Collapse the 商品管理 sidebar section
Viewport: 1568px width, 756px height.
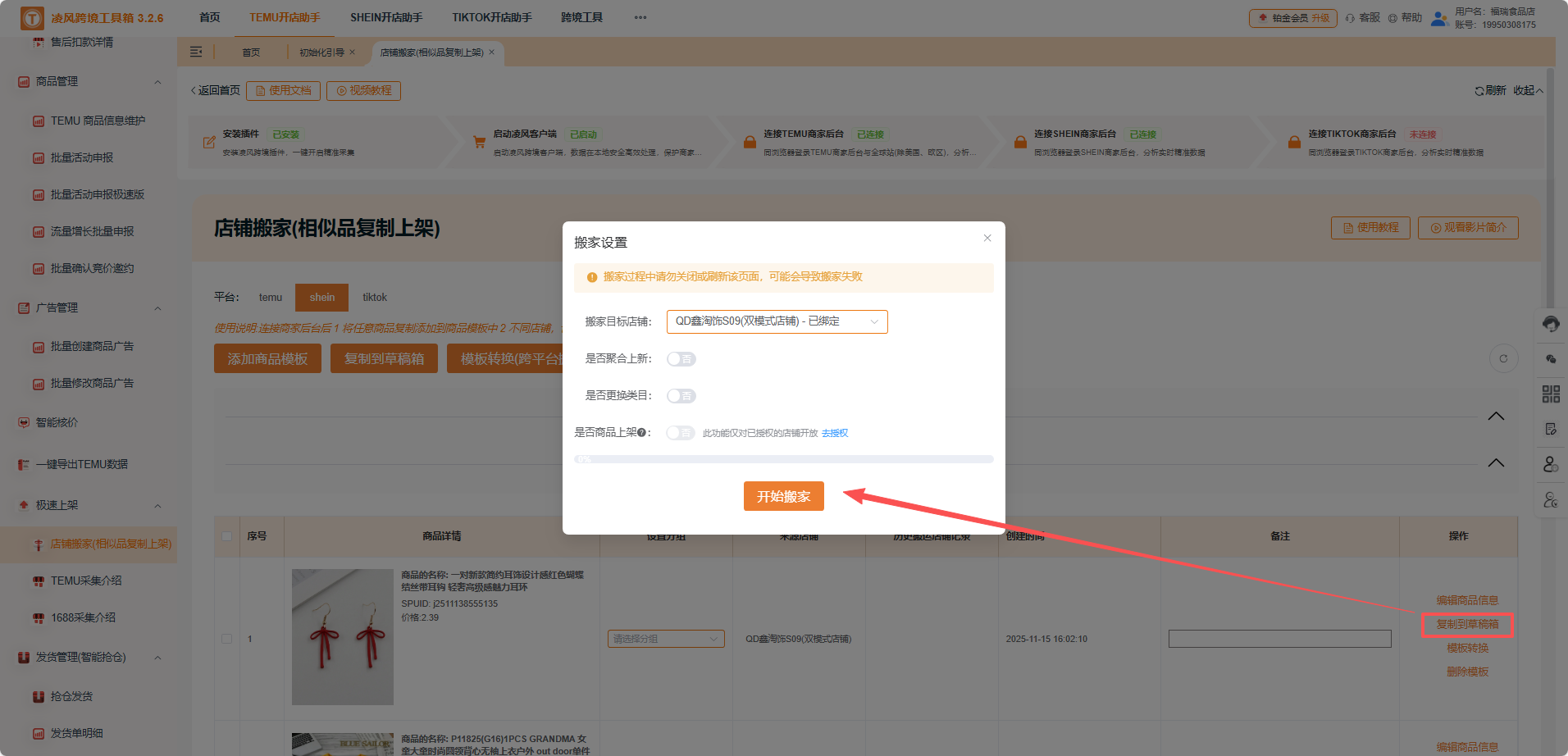coord(158,81)
